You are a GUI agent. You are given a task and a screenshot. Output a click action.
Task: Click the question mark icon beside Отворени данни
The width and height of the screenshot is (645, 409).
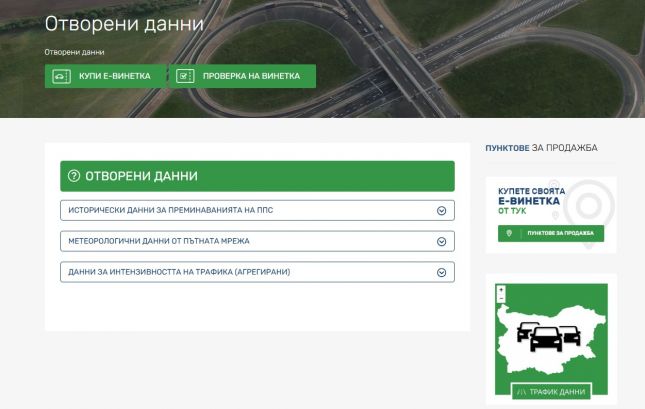pos(73,176)
